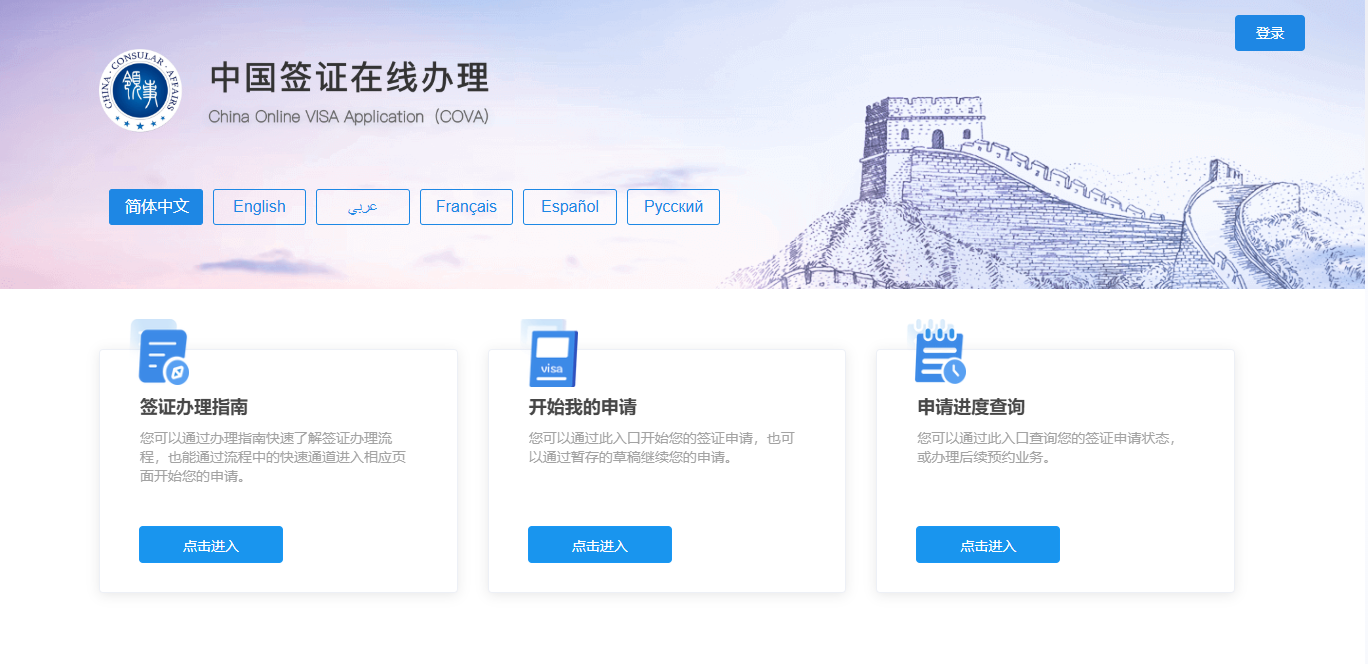Screen dimensions: 1368x664
Task: Click 点击进入 under 申请进度查询
Action: pos(988,545)
